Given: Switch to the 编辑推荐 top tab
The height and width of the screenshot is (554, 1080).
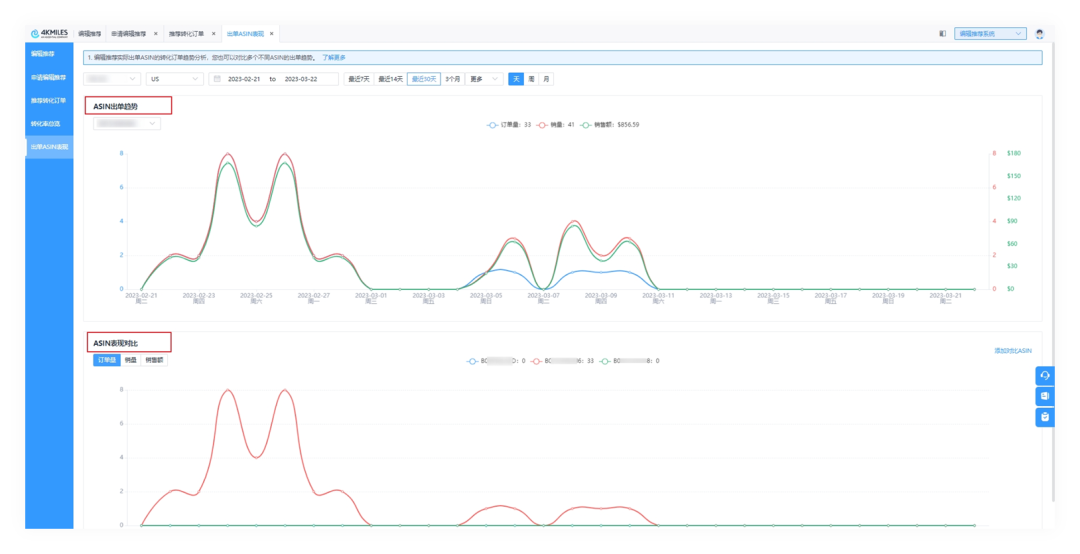Looking at the screenshot, I should click(90, 34).
